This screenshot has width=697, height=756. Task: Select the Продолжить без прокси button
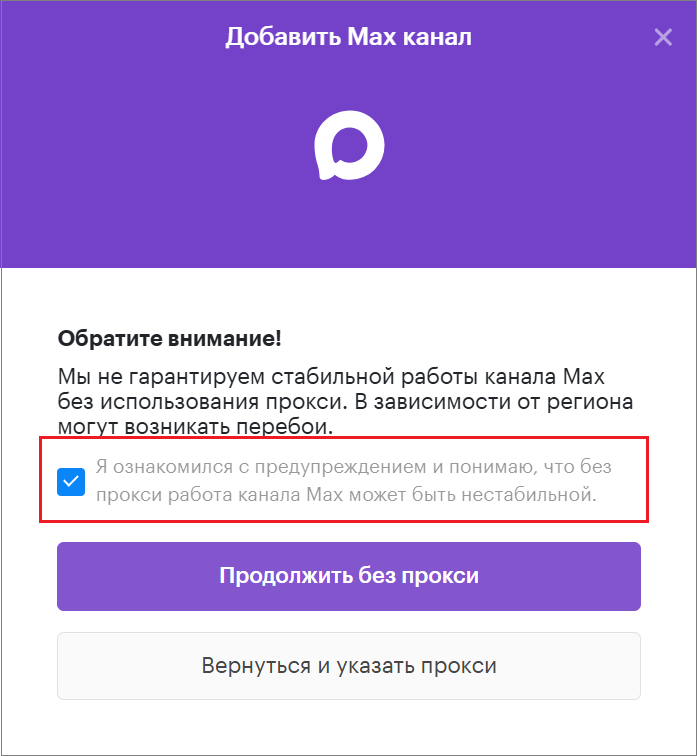coord(349,576)
